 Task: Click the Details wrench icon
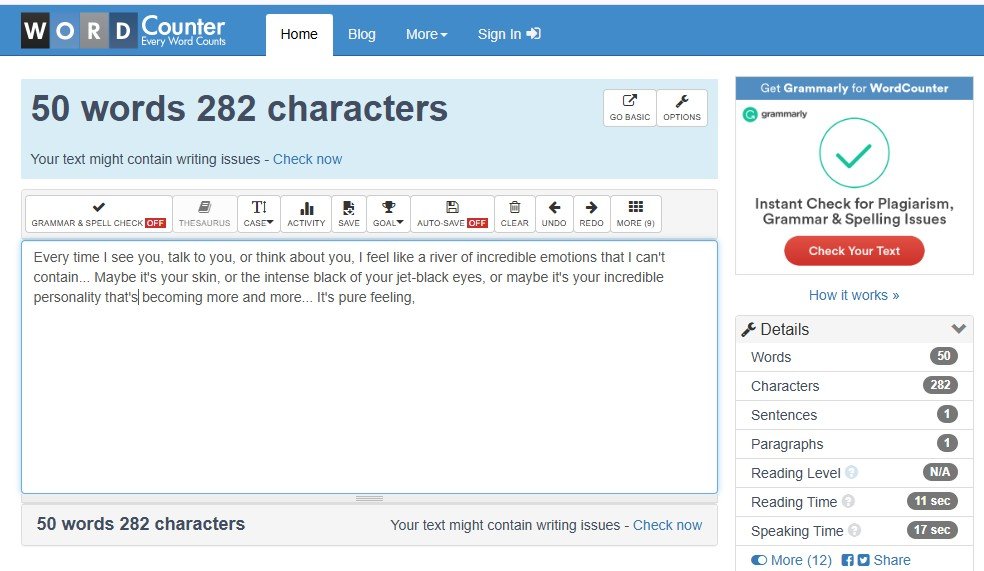coord(748,329)
